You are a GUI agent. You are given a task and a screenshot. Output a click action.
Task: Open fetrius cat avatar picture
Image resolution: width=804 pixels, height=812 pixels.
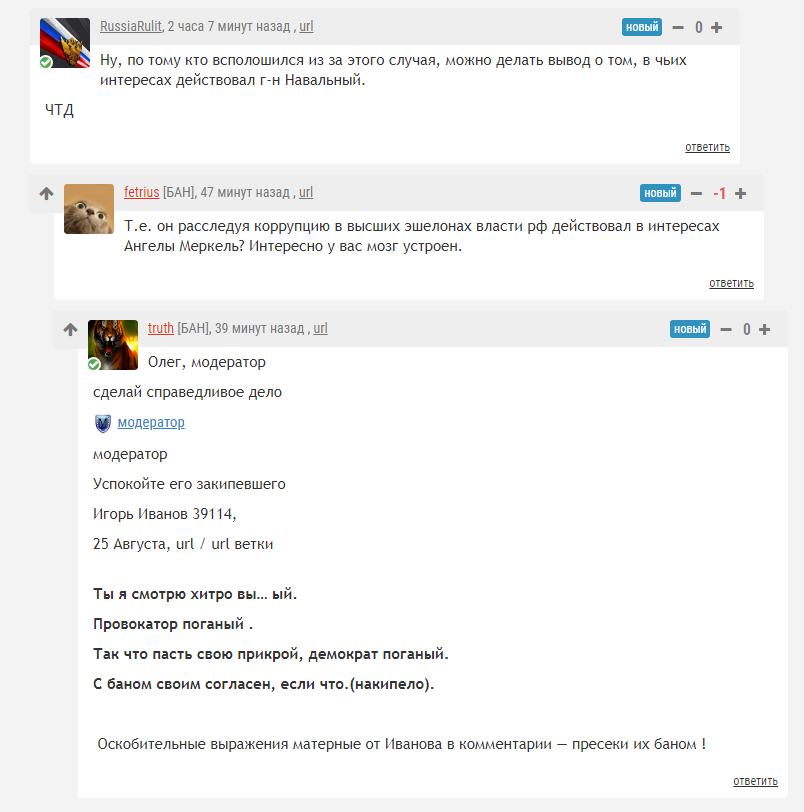(x=89, y=209)
